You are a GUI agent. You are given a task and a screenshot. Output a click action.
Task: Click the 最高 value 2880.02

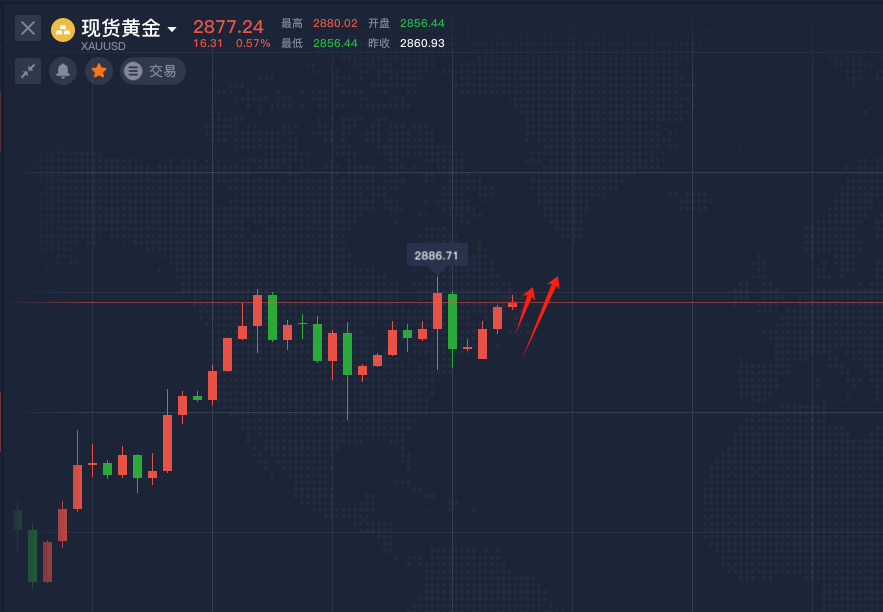(335, 23)
